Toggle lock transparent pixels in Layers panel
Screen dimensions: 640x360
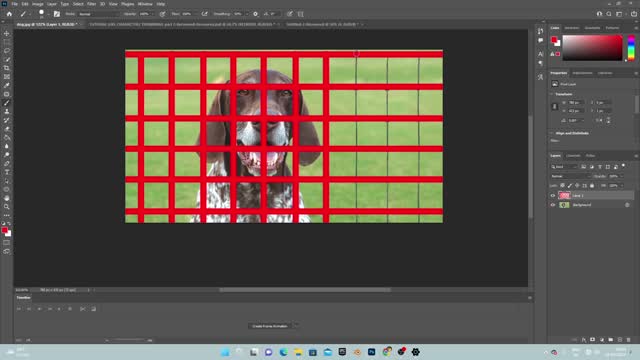click(562, 186)
